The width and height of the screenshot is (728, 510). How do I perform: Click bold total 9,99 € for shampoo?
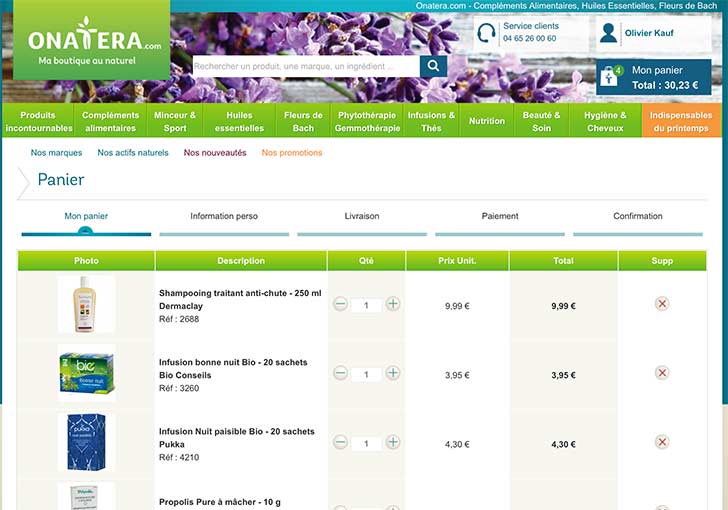(x=564, y=306)
